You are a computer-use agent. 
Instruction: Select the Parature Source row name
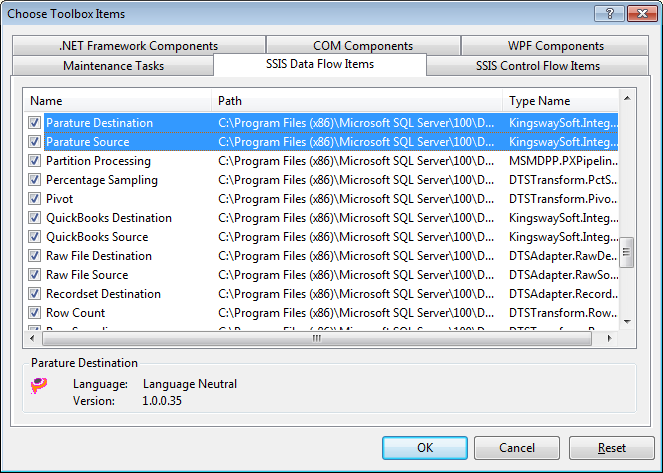(x=88, y=142)
